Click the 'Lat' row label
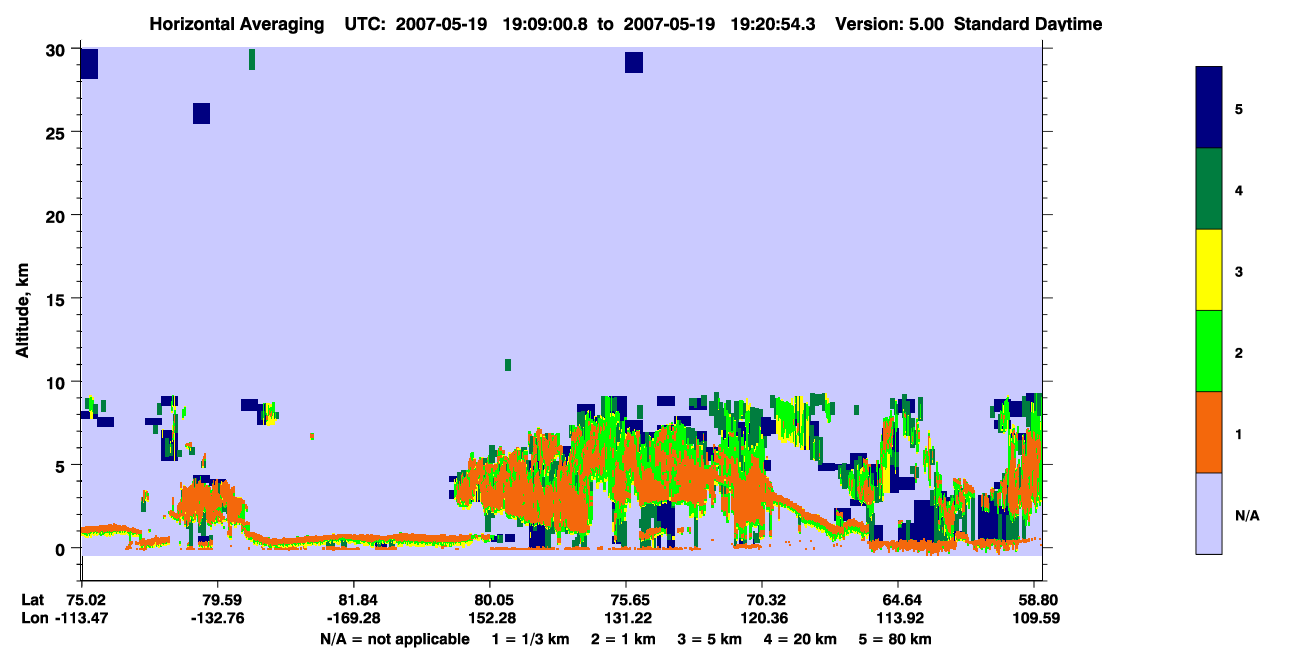Image resolution: width=1300 pixels, height=667 pixels. pyautogui.click(x=33, y=600)
